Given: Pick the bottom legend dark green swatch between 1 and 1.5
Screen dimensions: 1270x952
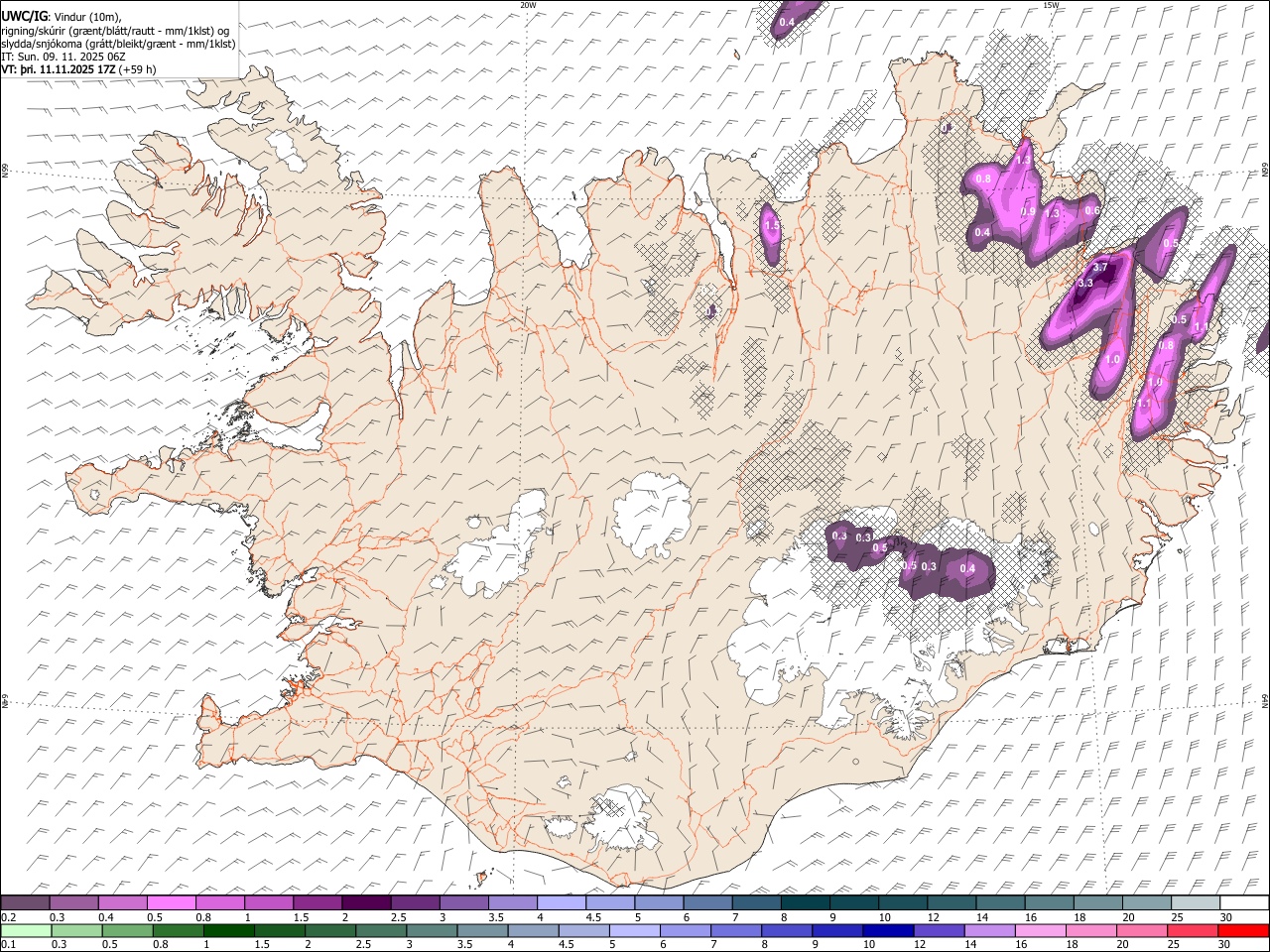Looking at the screenshot, I should 228,930.
